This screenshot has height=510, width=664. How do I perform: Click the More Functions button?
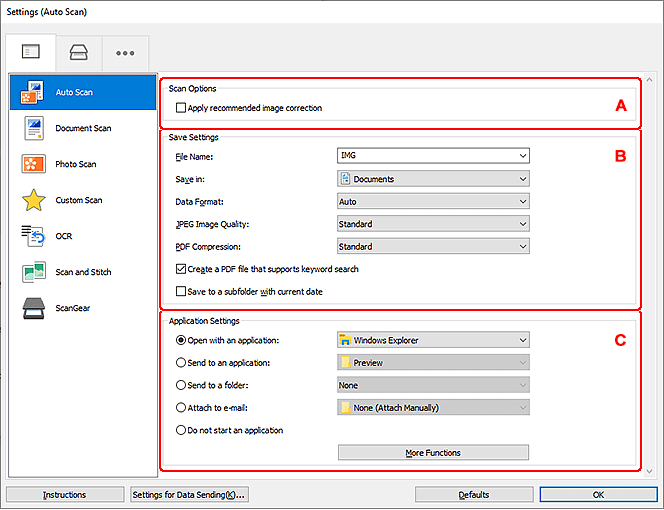(433, 453)
